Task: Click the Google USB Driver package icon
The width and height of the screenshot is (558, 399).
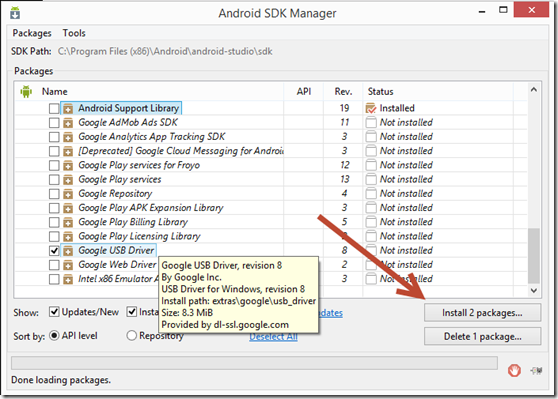Action: coord(68,251)
